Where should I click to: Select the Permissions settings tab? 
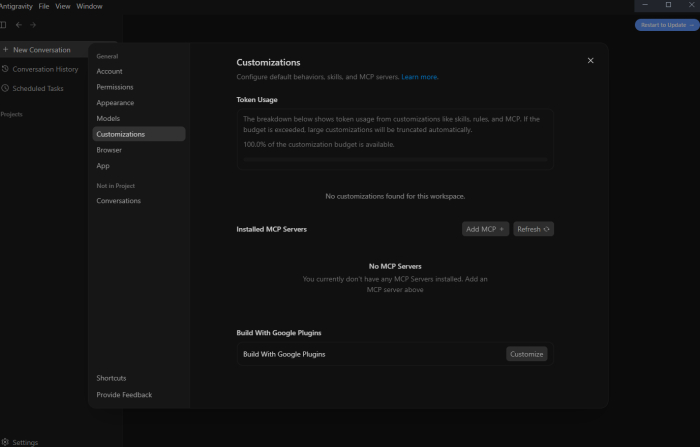tap(139, 87)
